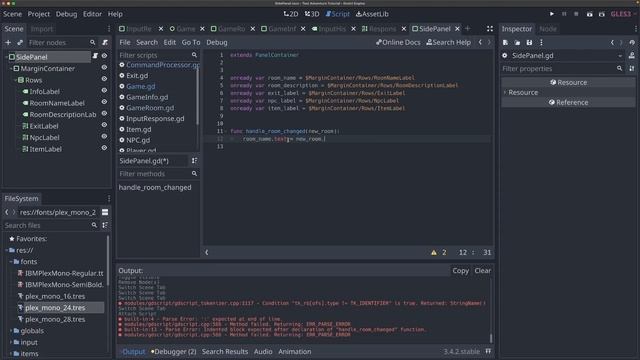Hide the RoomDescriptionLabel node

pyautogui.click(x=104, y=113)
